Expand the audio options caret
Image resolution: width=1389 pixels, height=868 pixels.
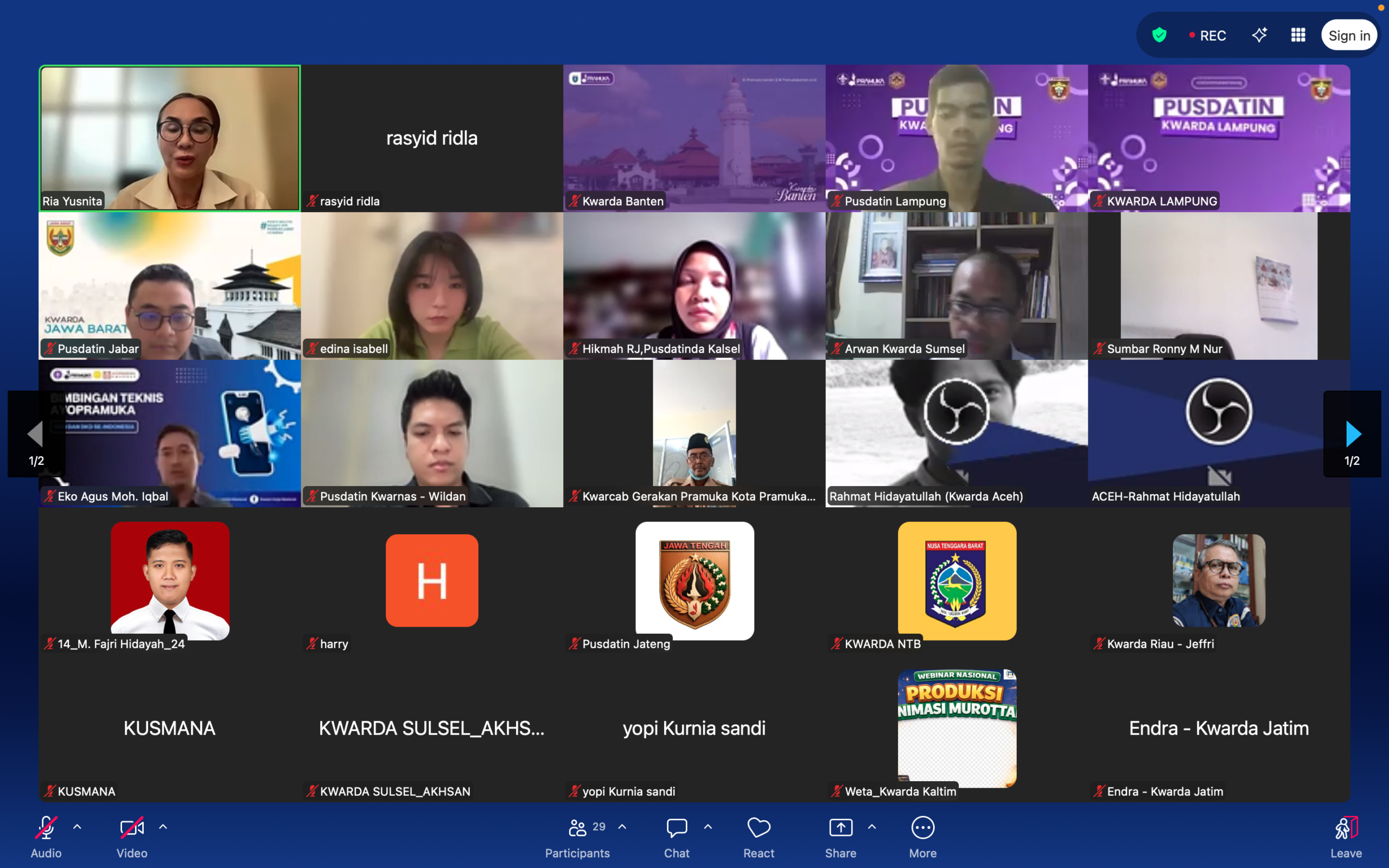78,827
